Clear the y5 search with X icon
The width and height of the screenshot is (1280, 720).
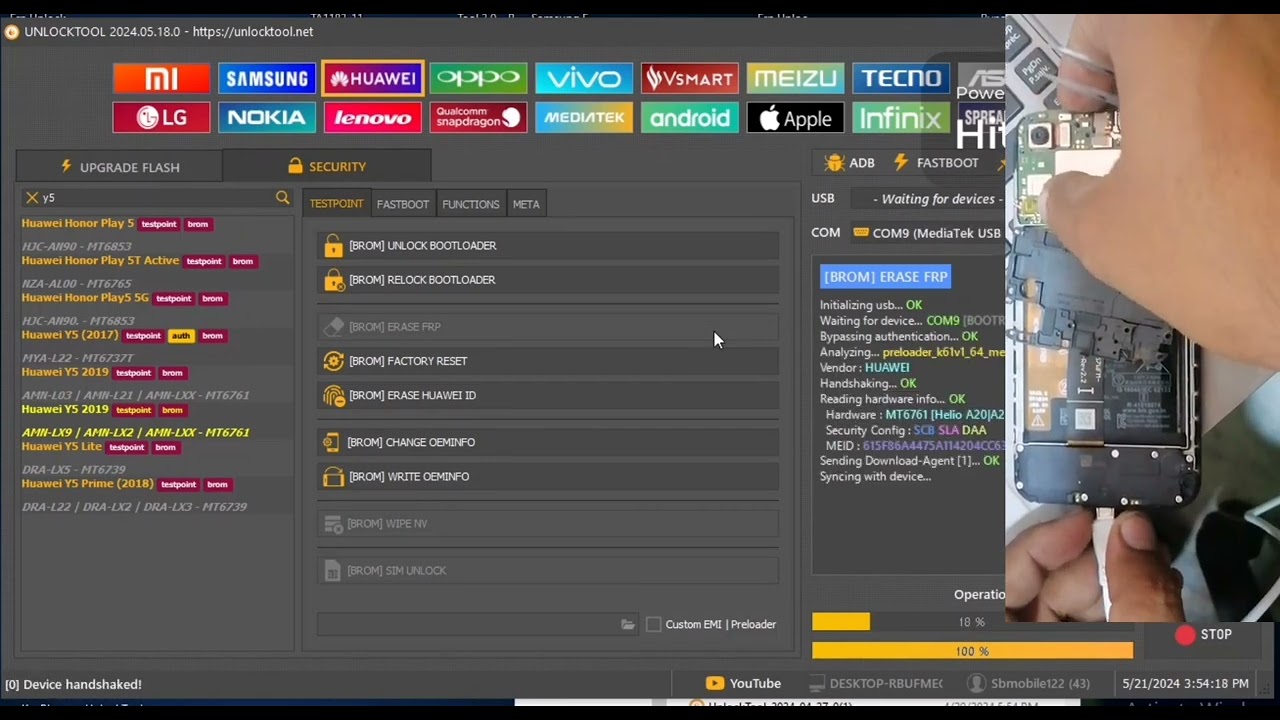[x=32, y=198]
